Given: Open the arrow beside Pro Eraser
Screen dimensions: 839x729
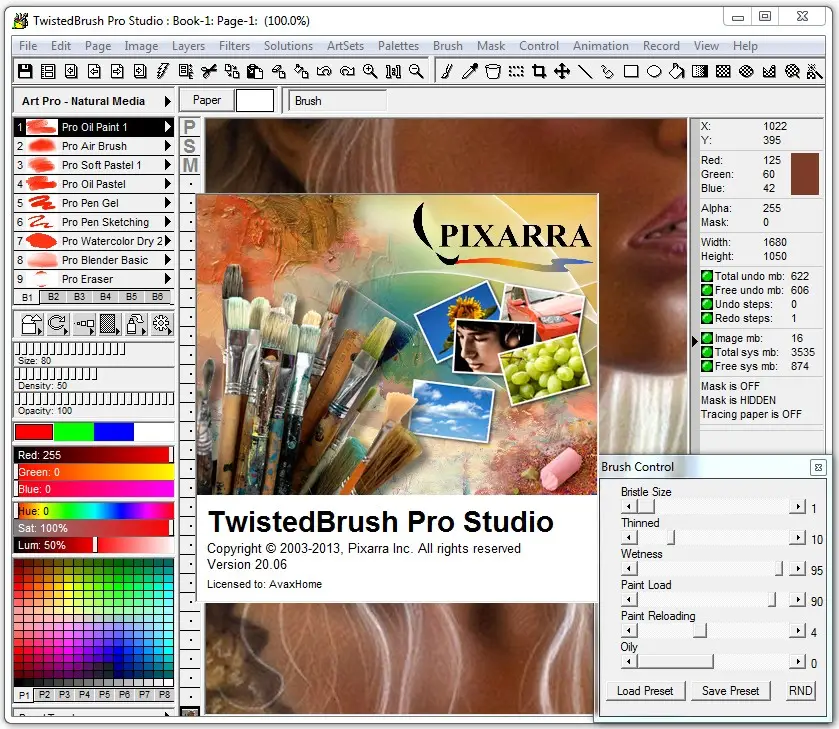Looking at the screenshot, I should point(167,279).
